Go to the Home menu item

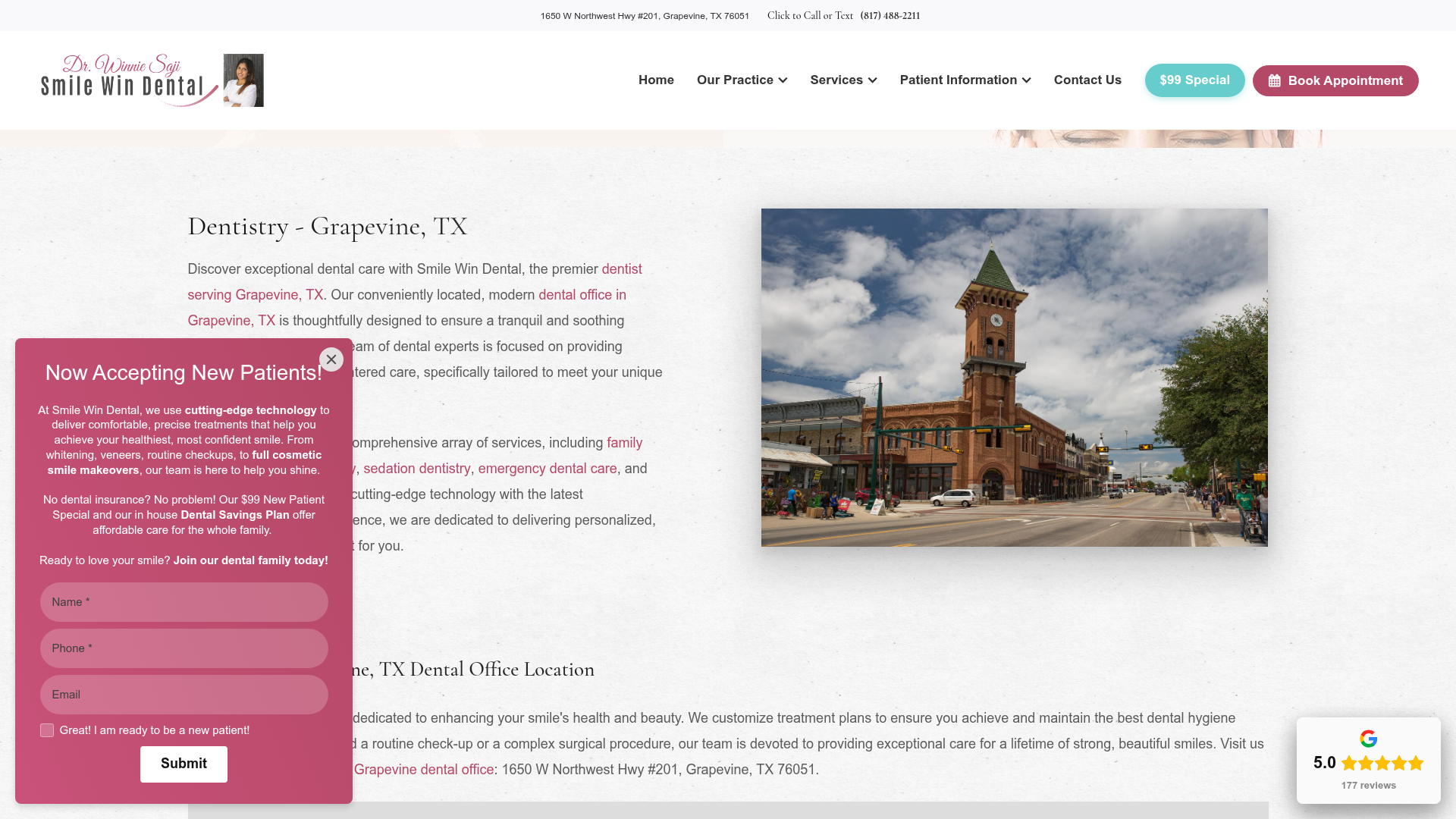(x=656, y=80)
